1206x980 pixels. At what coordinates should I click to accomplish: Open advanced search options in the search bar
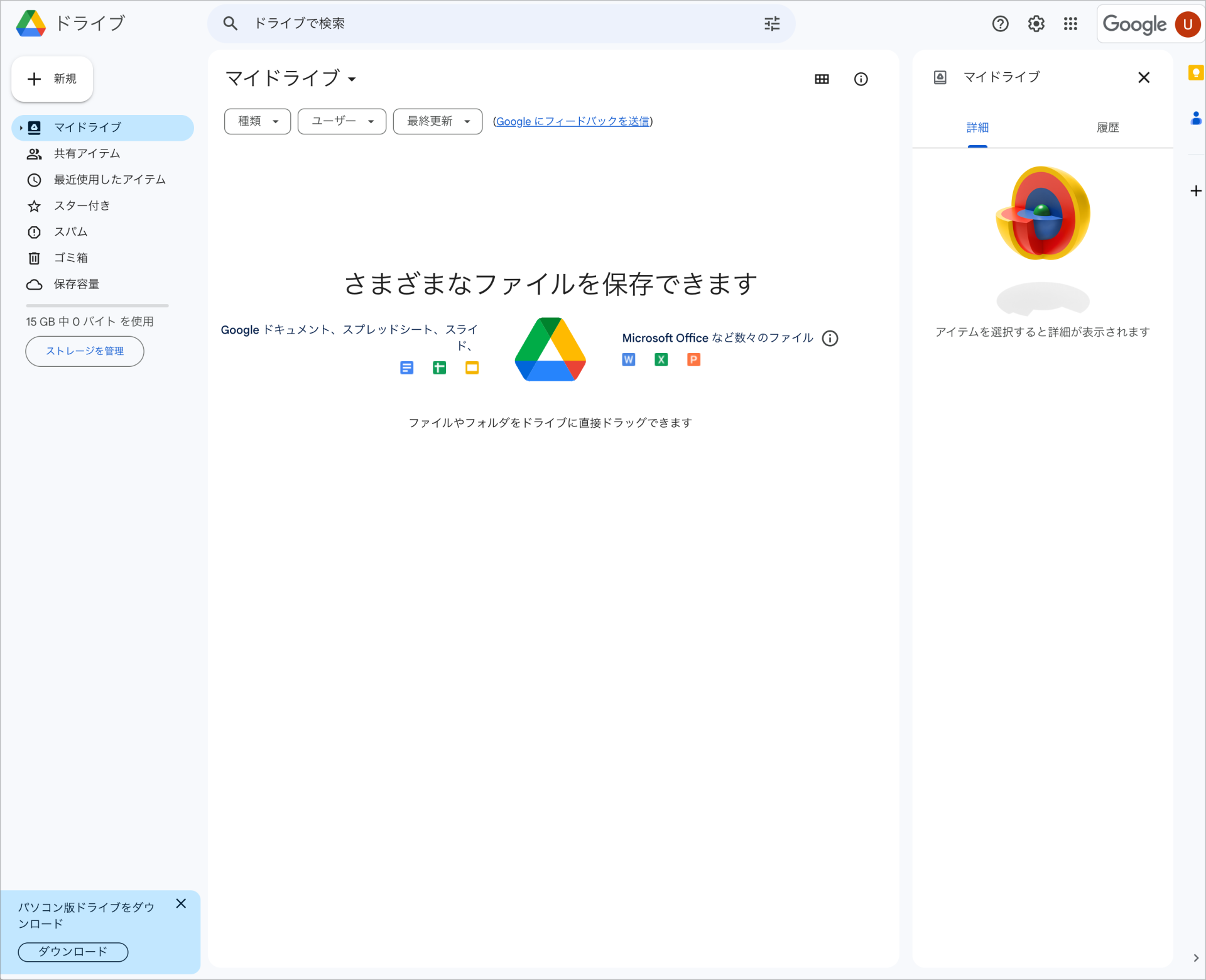pos(772,23)
